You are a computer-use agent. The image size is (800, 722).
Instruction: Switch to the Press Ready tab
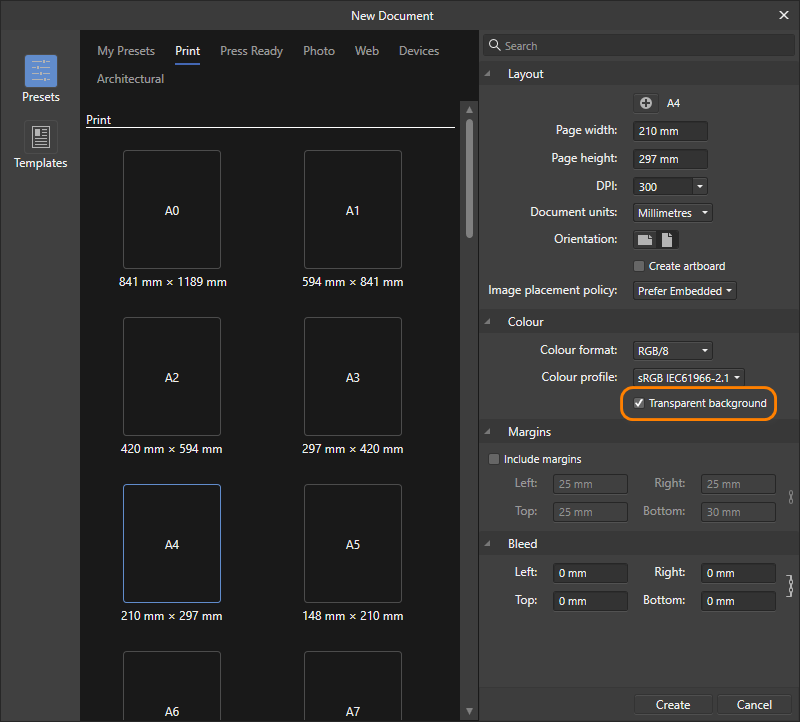tap(251, 50)
